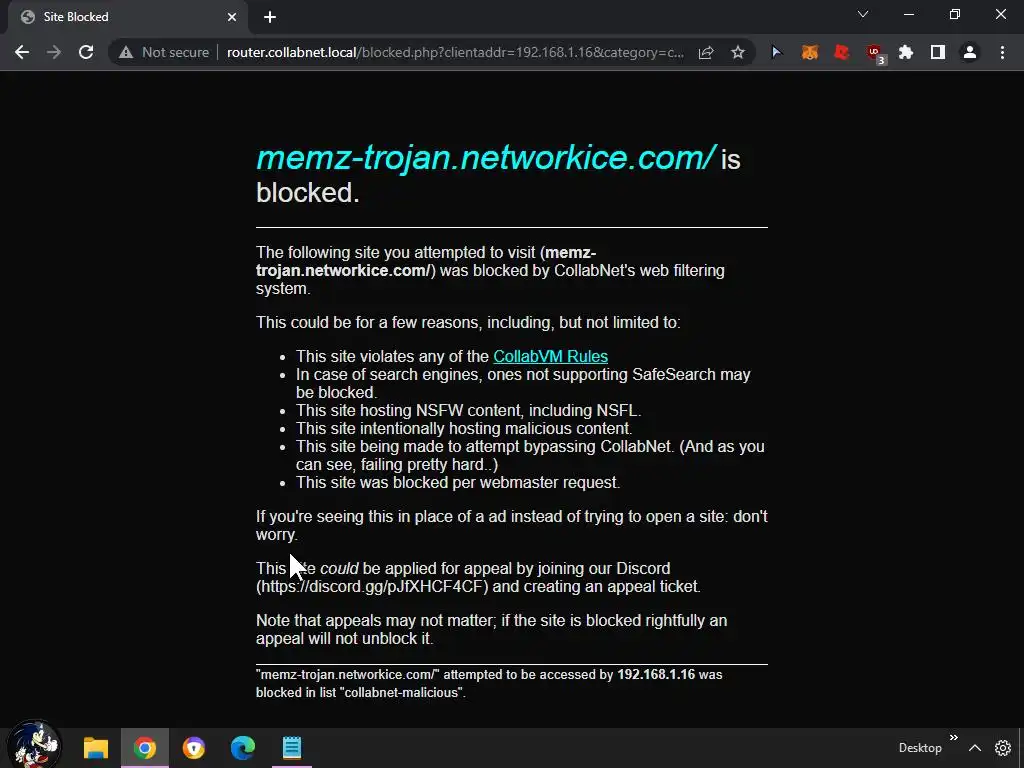Open the MetaMask fox extension
This screenshot has width=1024, height=768.
point(810,52)
